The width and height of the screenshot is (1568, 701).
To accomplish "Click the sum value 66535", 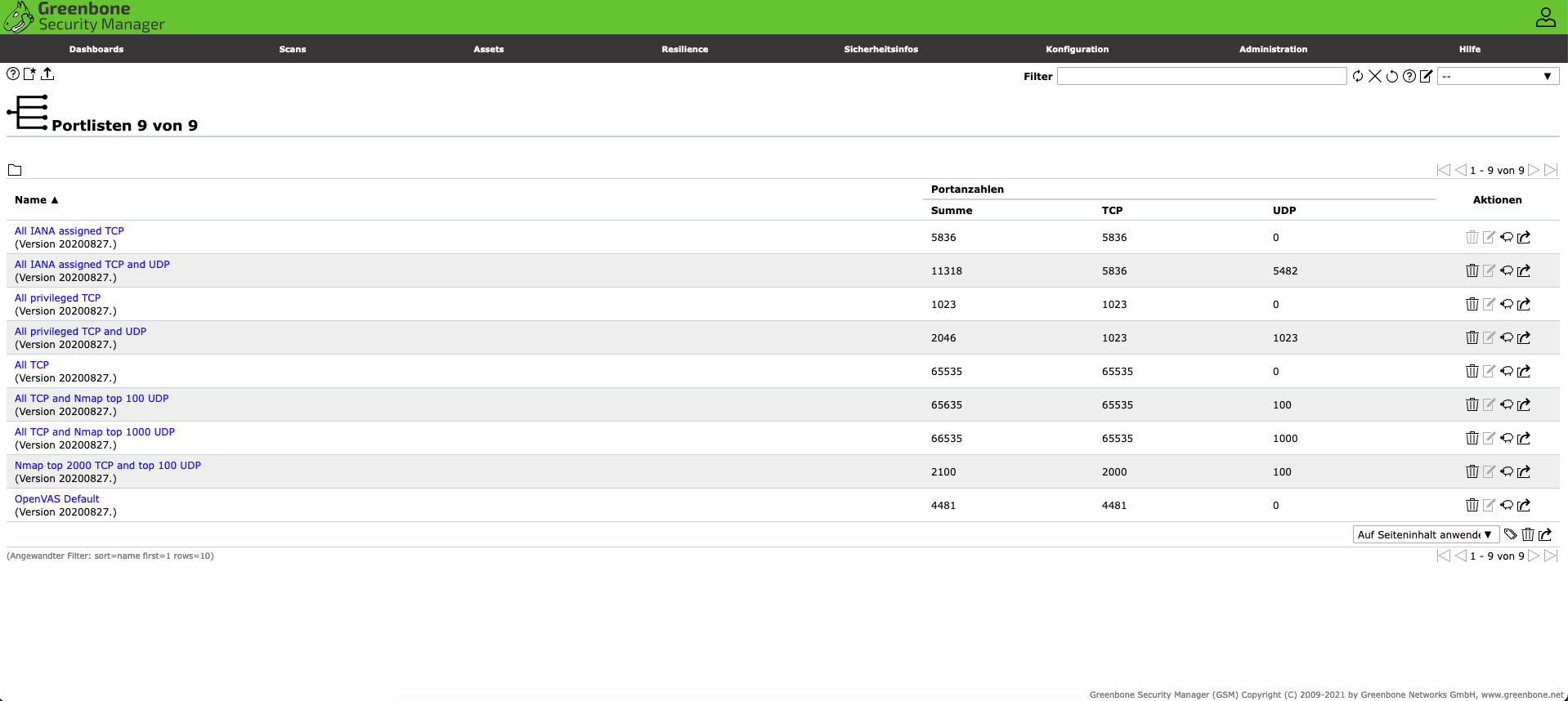I will (x=947, y=439).
